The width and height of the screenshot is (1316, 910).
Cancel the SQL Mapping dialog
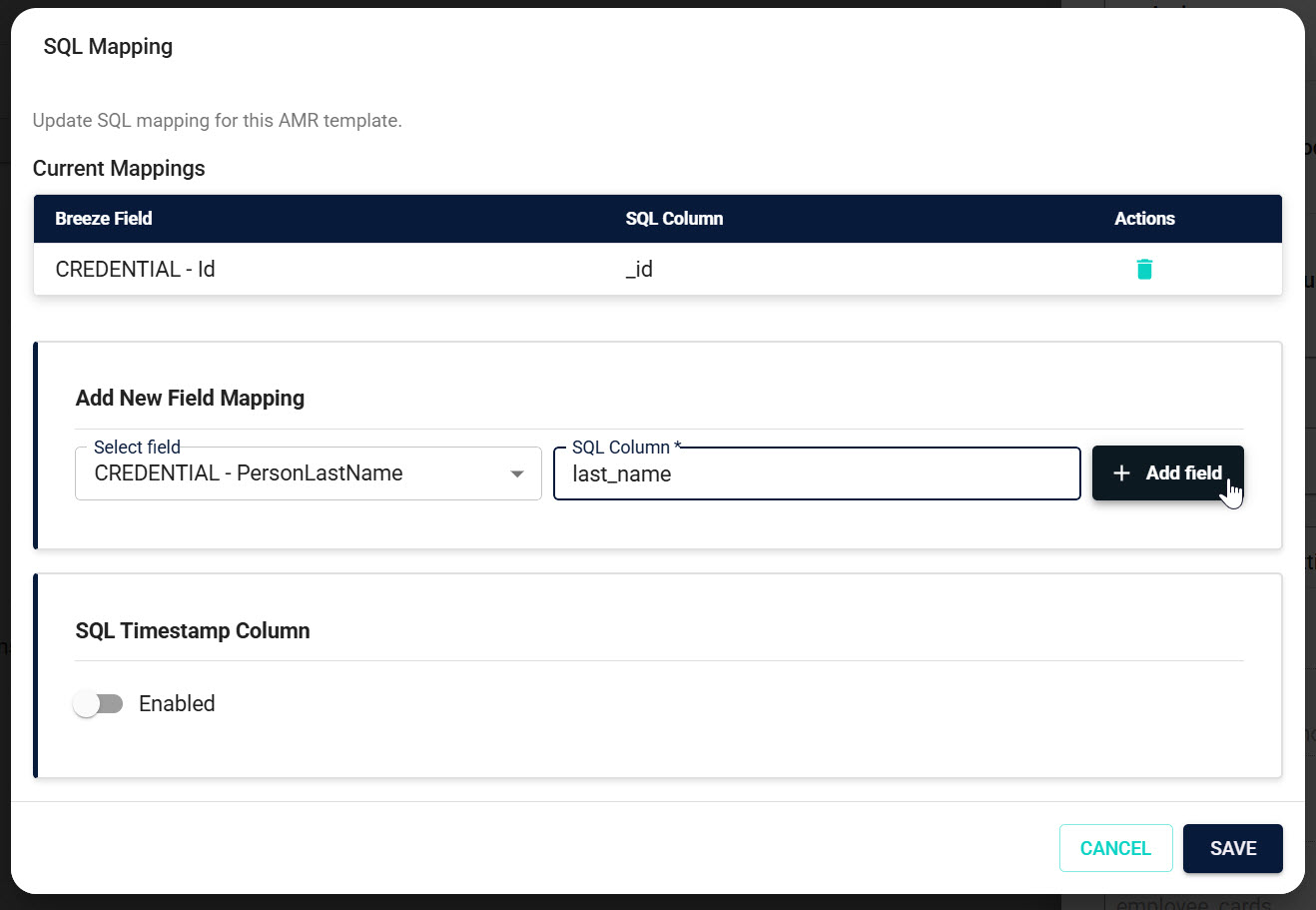pyautogui.click(x=1115, y=848)
